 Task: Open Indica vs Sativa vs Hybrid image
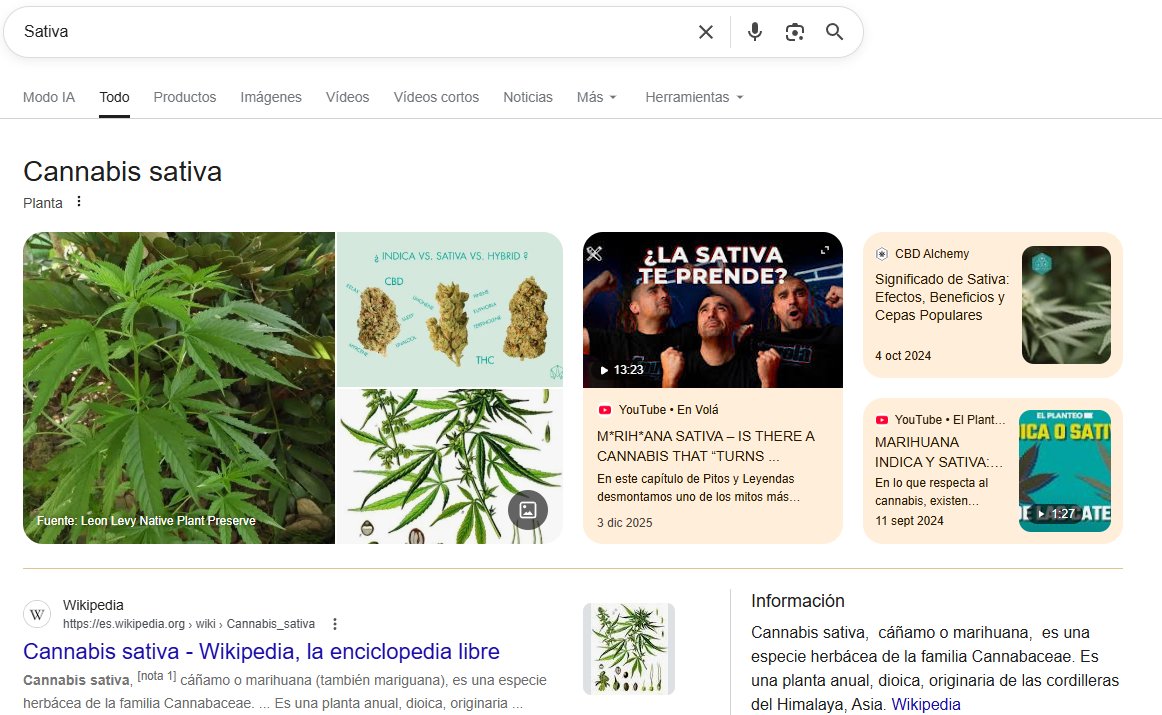pos(450,310)
